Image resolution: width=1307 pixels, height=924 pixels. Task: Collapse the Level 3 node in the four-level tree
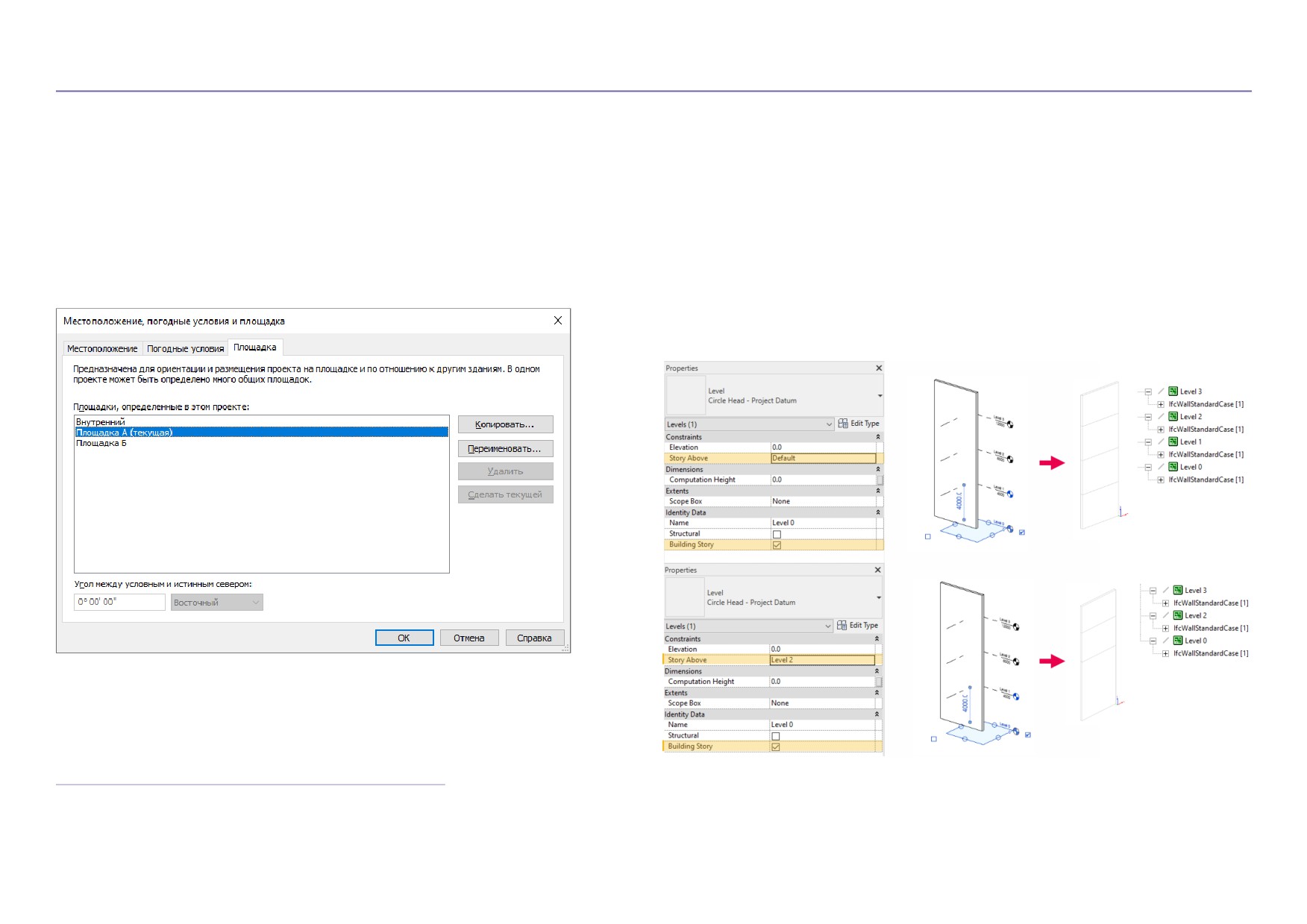[1149, 392]
